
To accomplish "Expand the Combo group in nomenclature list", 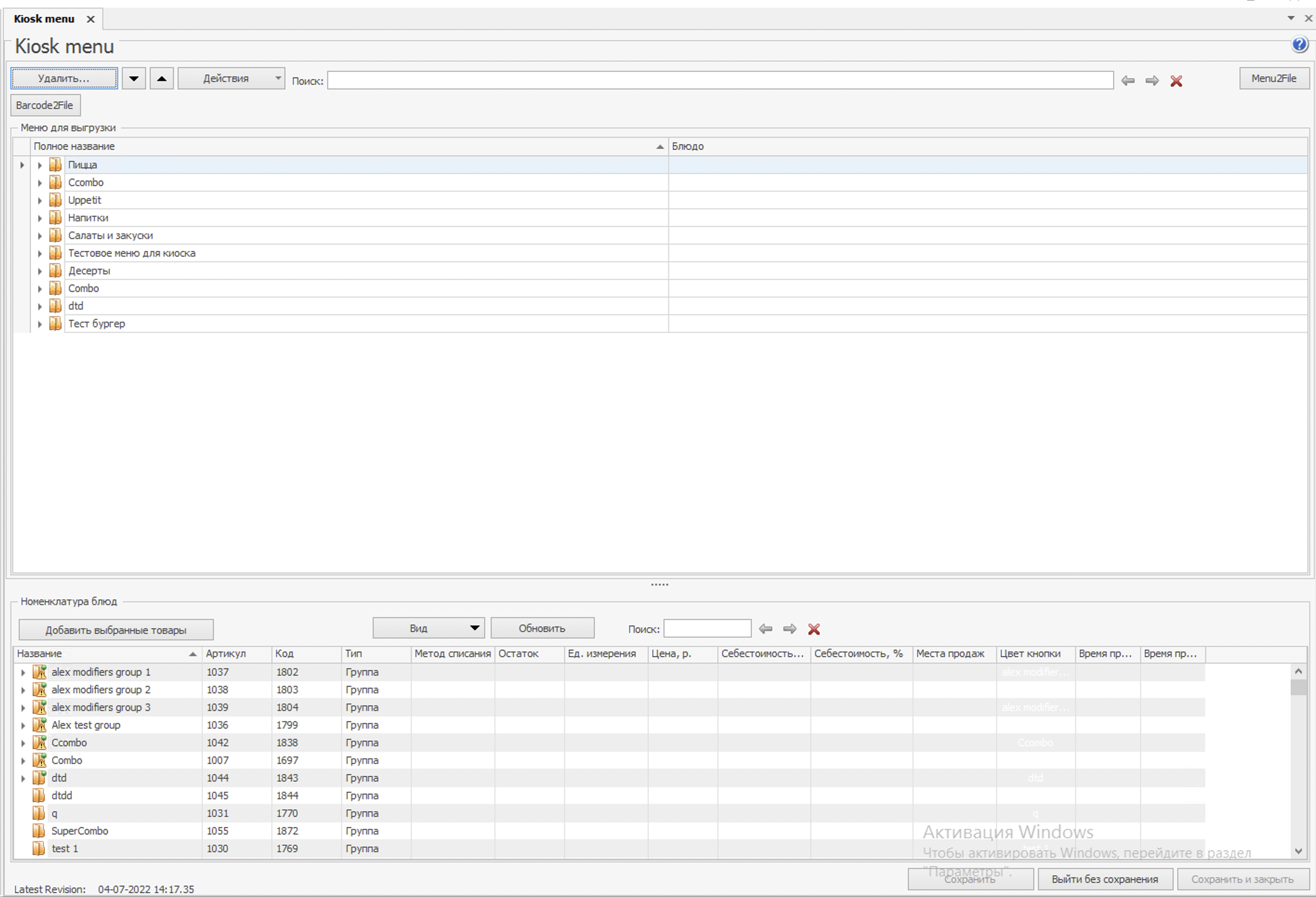I will pos(23,760).
